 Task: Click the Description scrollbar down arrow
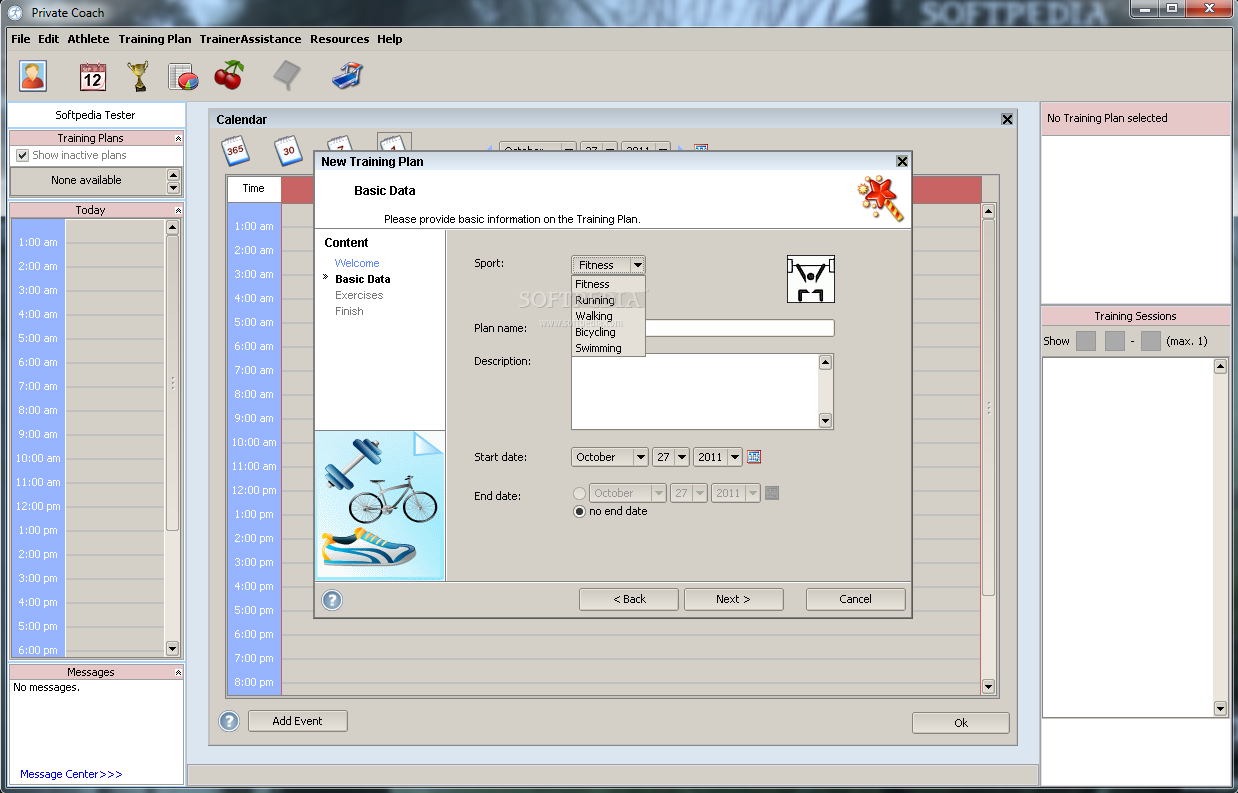[825, 421]
